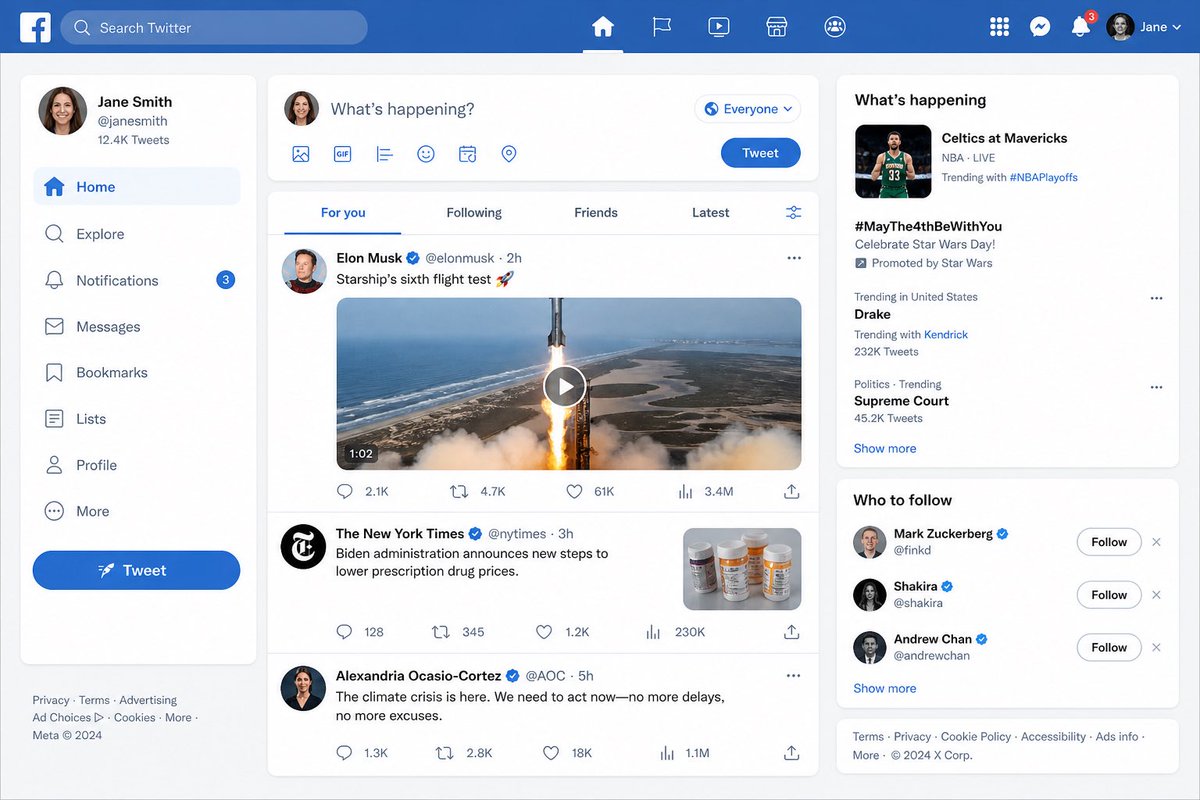Dismiss Mark Zuckerberg follow suggestion
1200x800 pixels.
tap(1157, 542)
